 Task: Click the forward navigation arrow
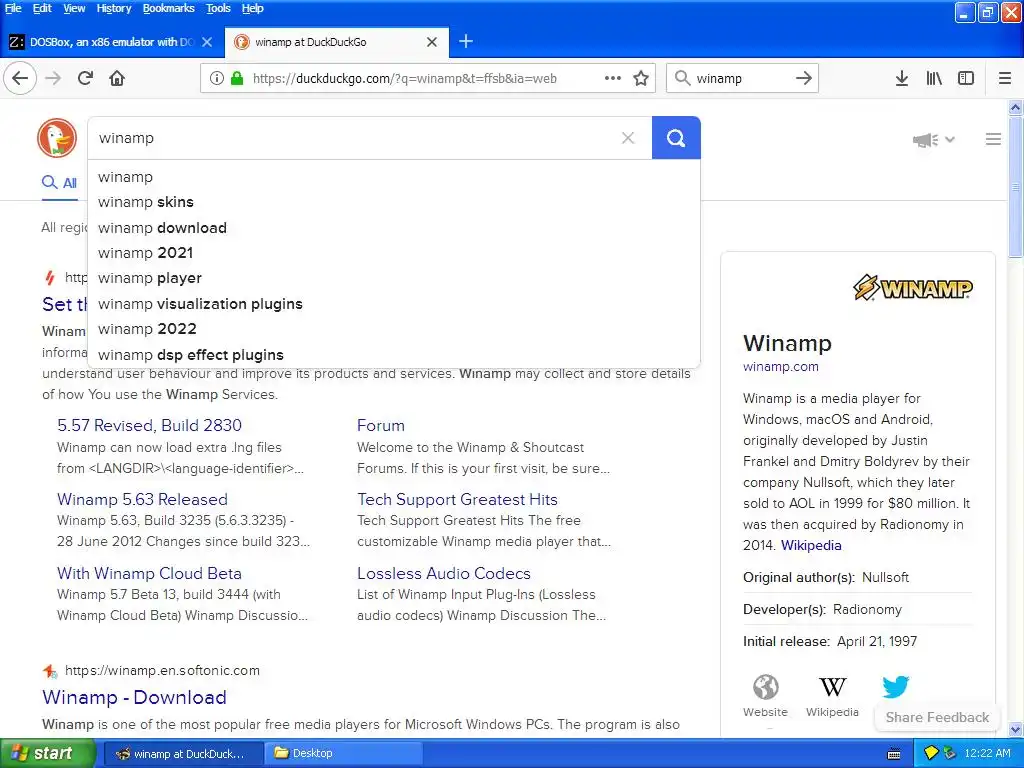tap(53, 78)
